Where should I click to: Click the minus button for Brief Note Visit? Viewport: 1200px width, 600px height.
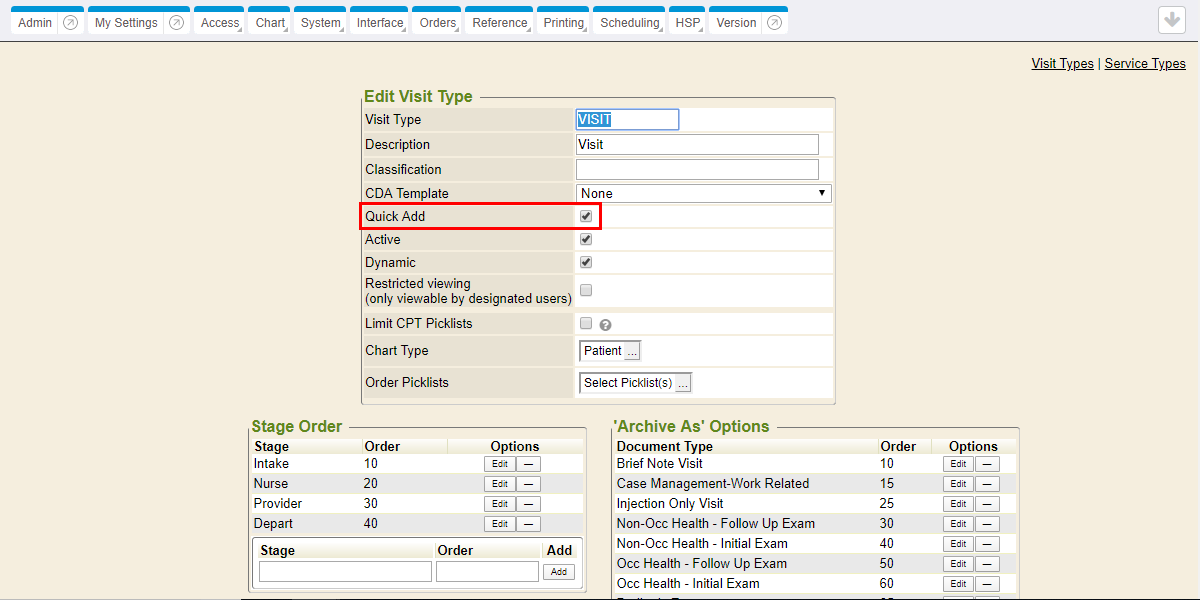[986, 464]
